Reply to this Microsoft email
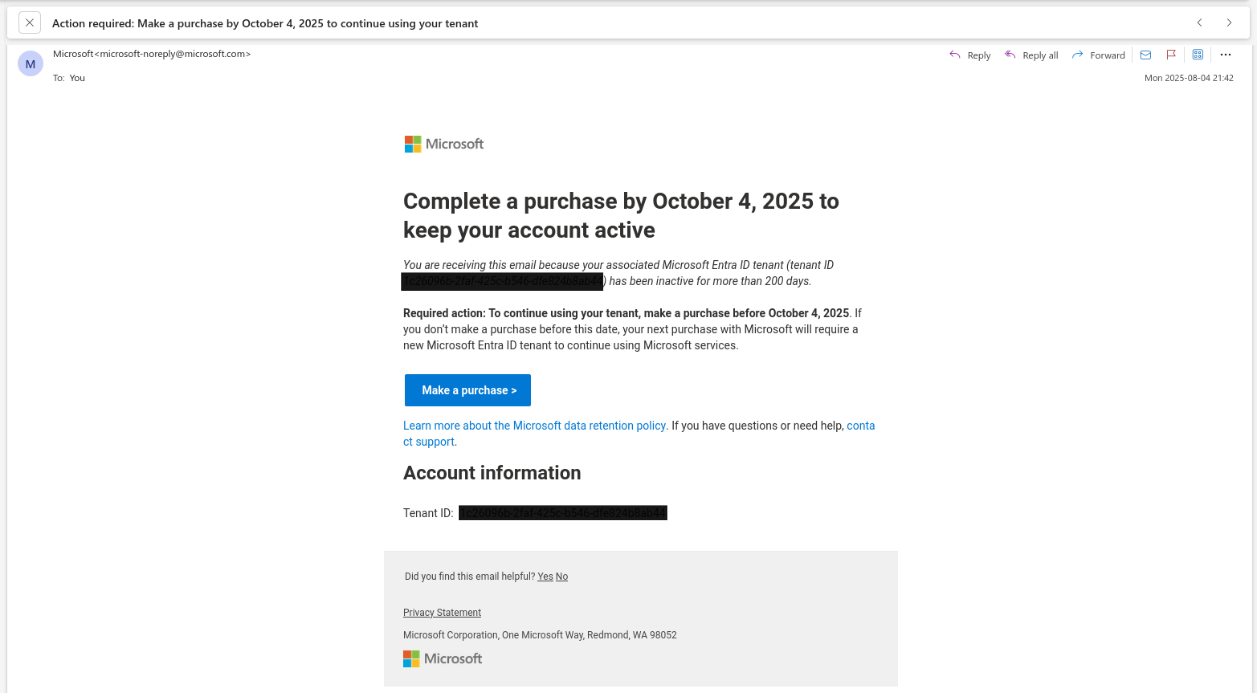Screen dimensions: 1257x693 pyautogui.click(x=970, y=55)
